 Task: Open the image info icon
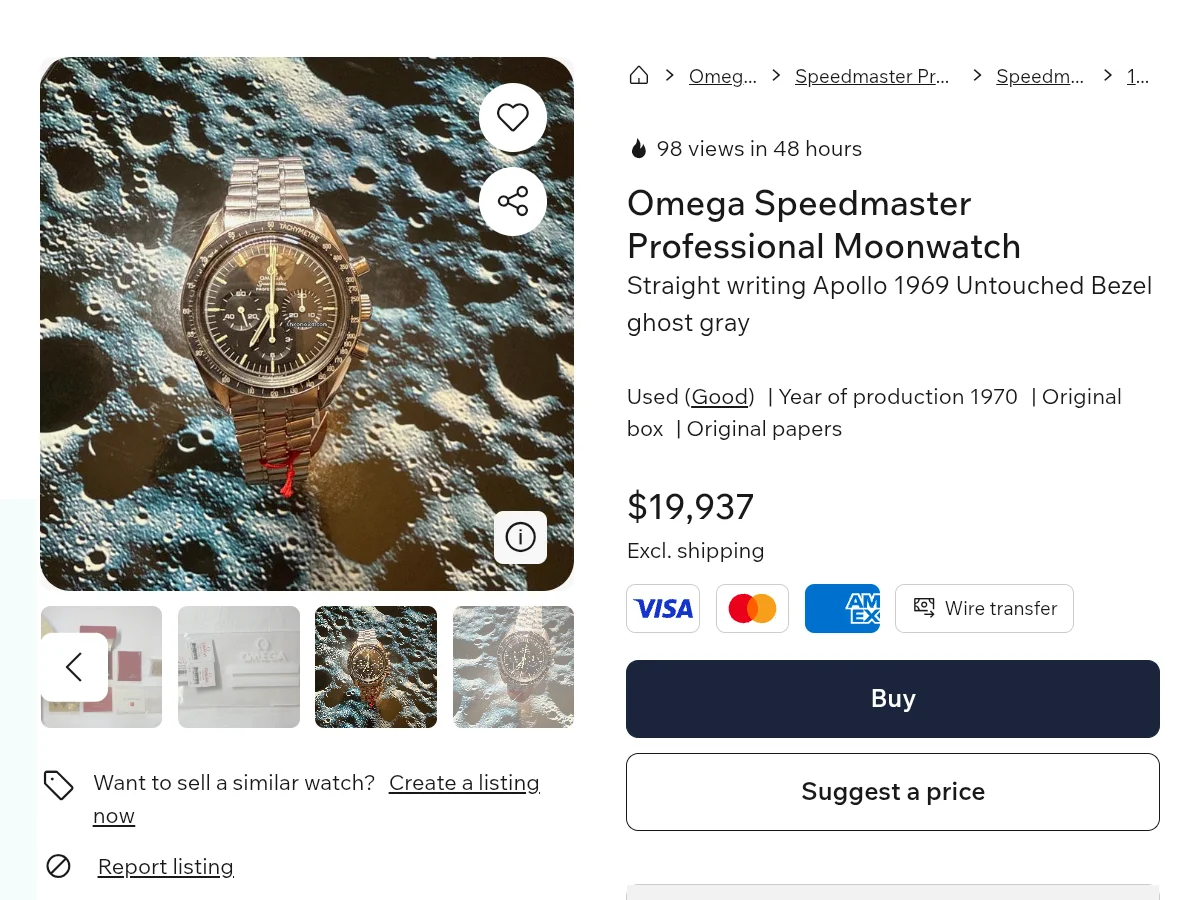pos(520,537)
